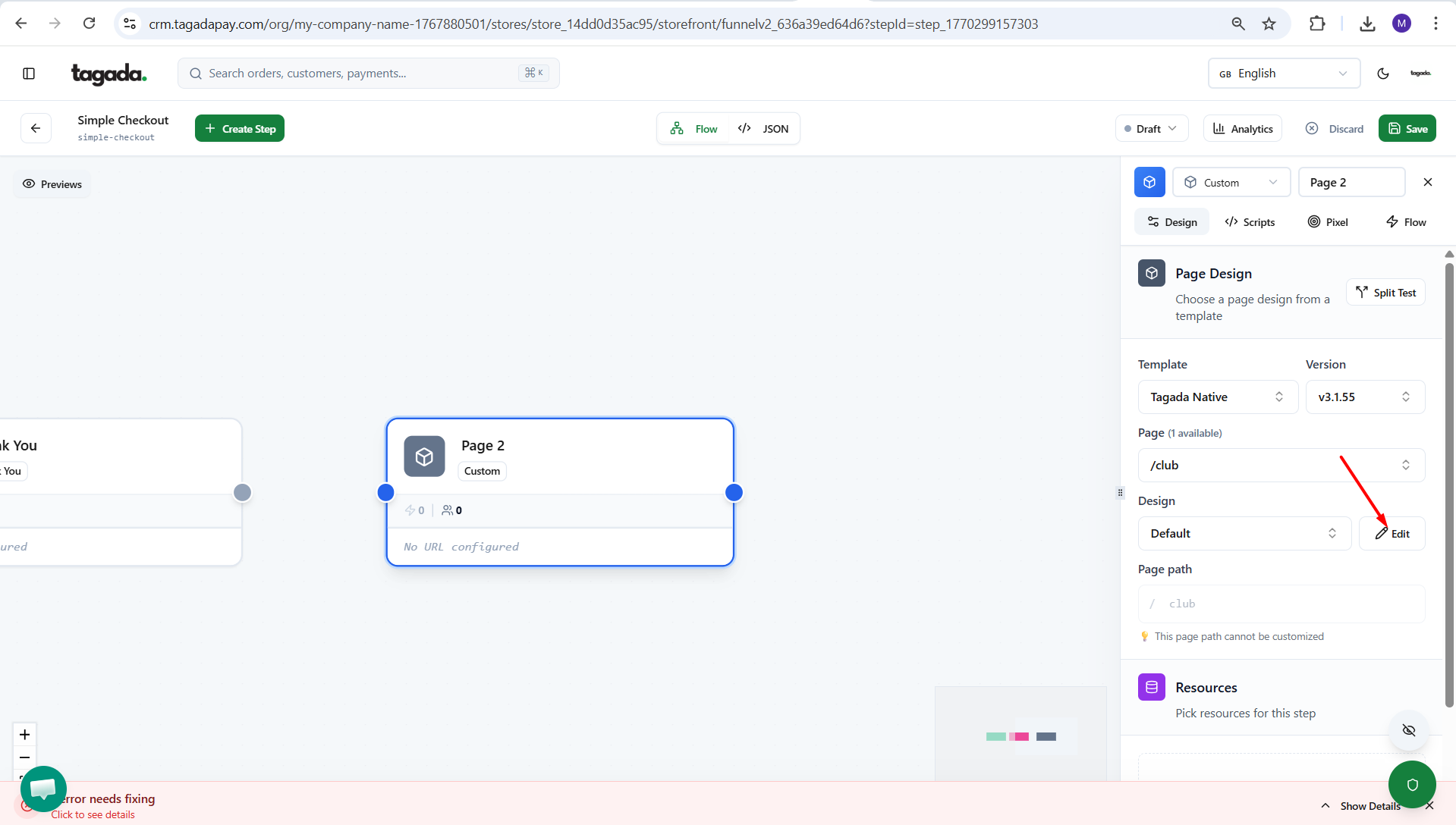
Task: Switch to dark mode with moon icon
Action: click(1382, 74)
